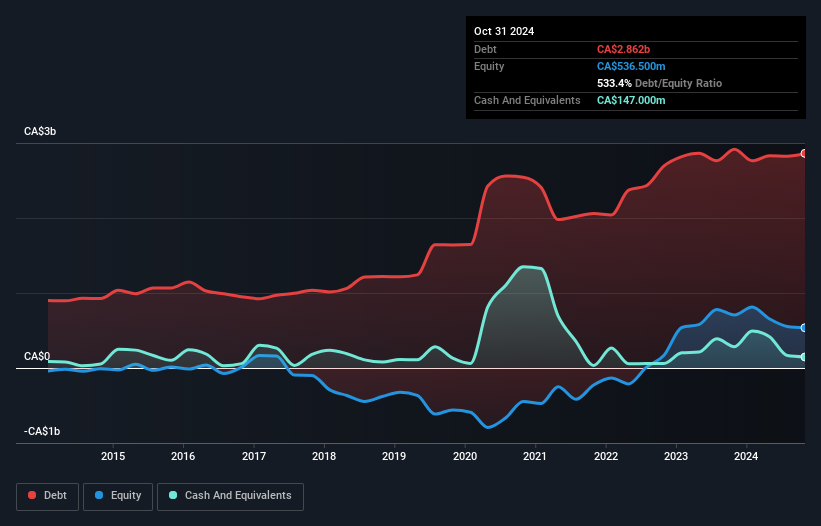The image size is (821, 526).
Task: Click the CA$0 y-axis label
Action: tap(37, 356)
